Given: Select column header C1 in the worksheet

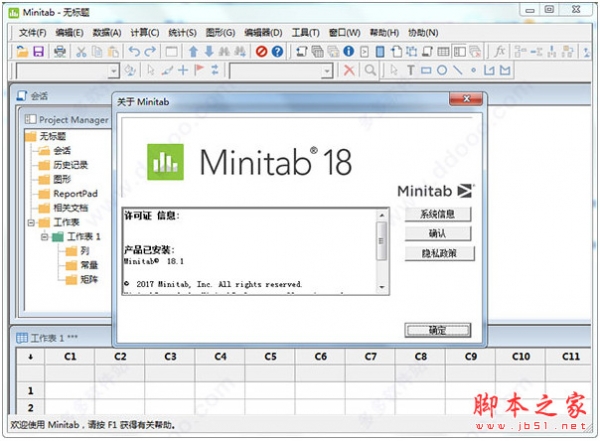Looking at the screenshot, I should pyautogui.click(x=70, y=357).
